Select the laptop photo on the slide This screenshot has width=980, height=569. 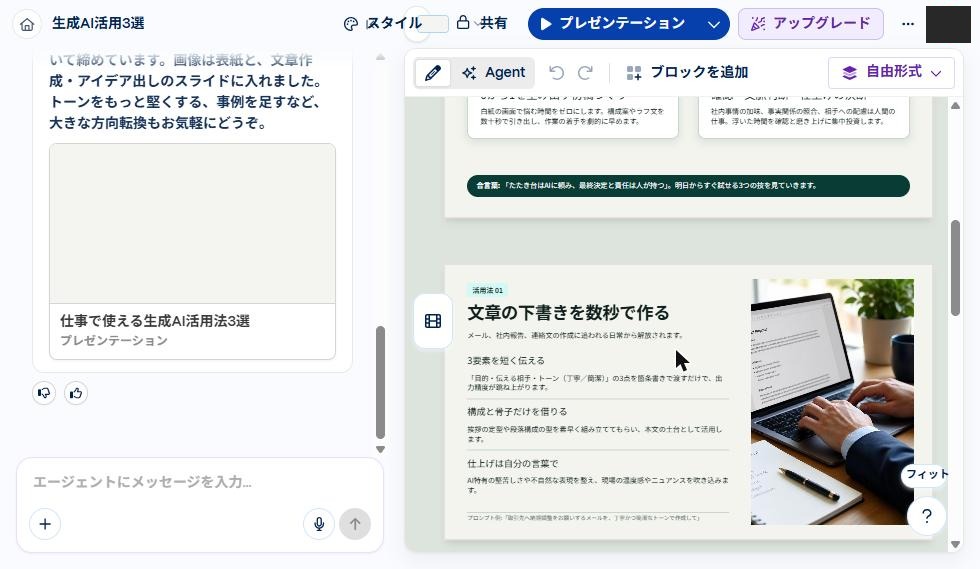832,401
